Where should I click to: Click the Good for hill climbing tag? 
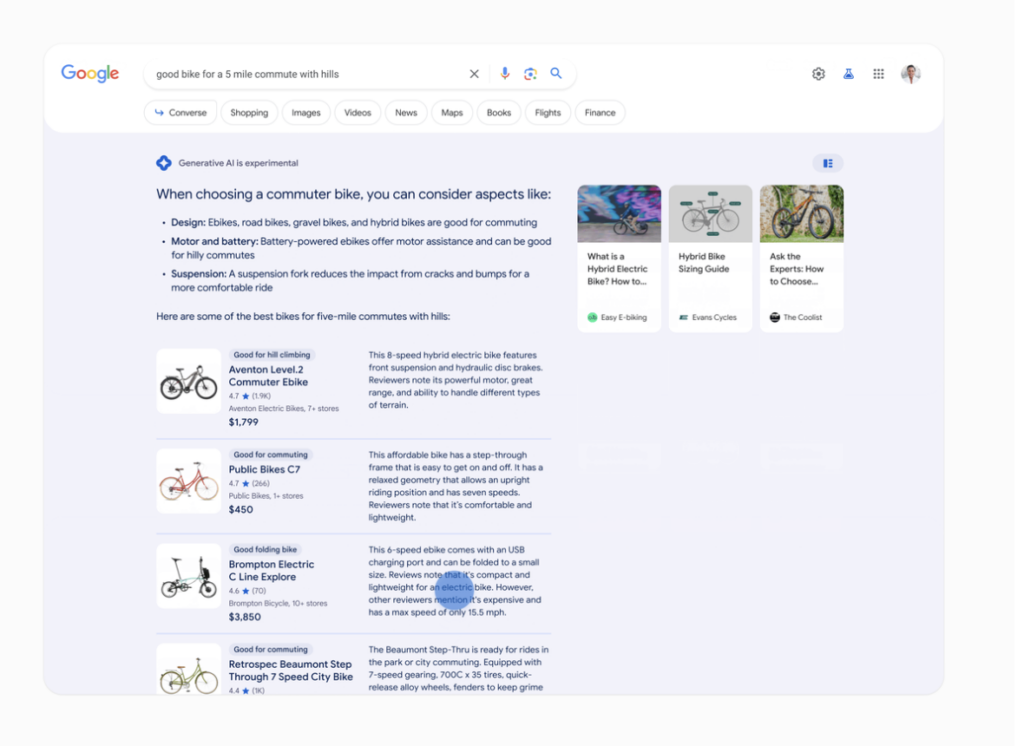point(272,355)
